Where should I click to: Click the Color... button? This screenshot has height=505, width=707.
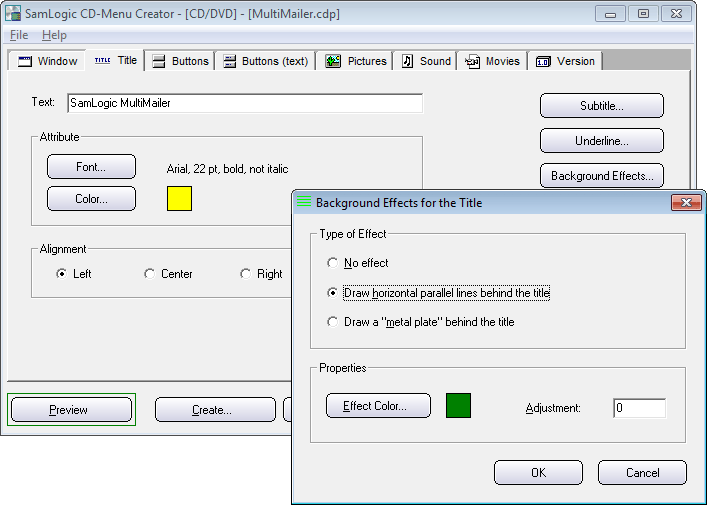(91, 199)
